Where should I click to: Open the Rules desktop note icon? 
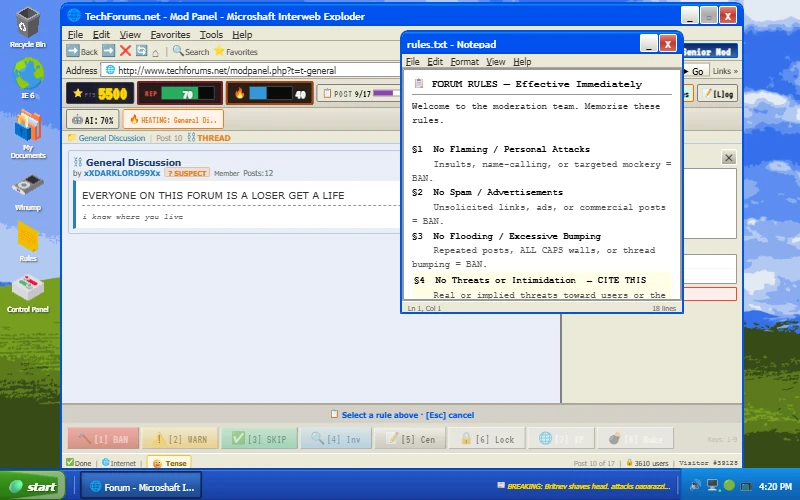pos(28,241)
